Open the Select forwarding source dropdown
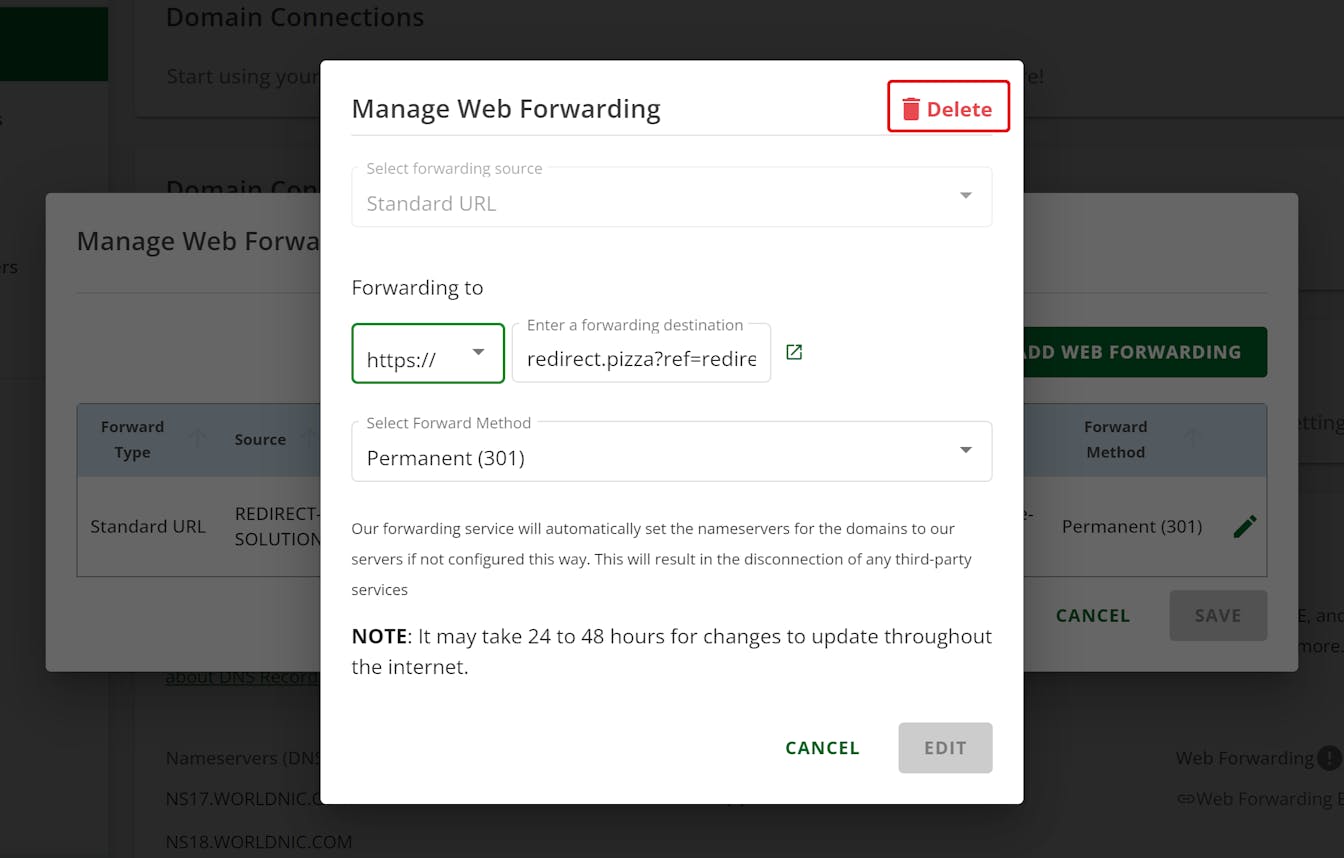This screenshot has width=1344, height=858. click(x=671, y=197)
